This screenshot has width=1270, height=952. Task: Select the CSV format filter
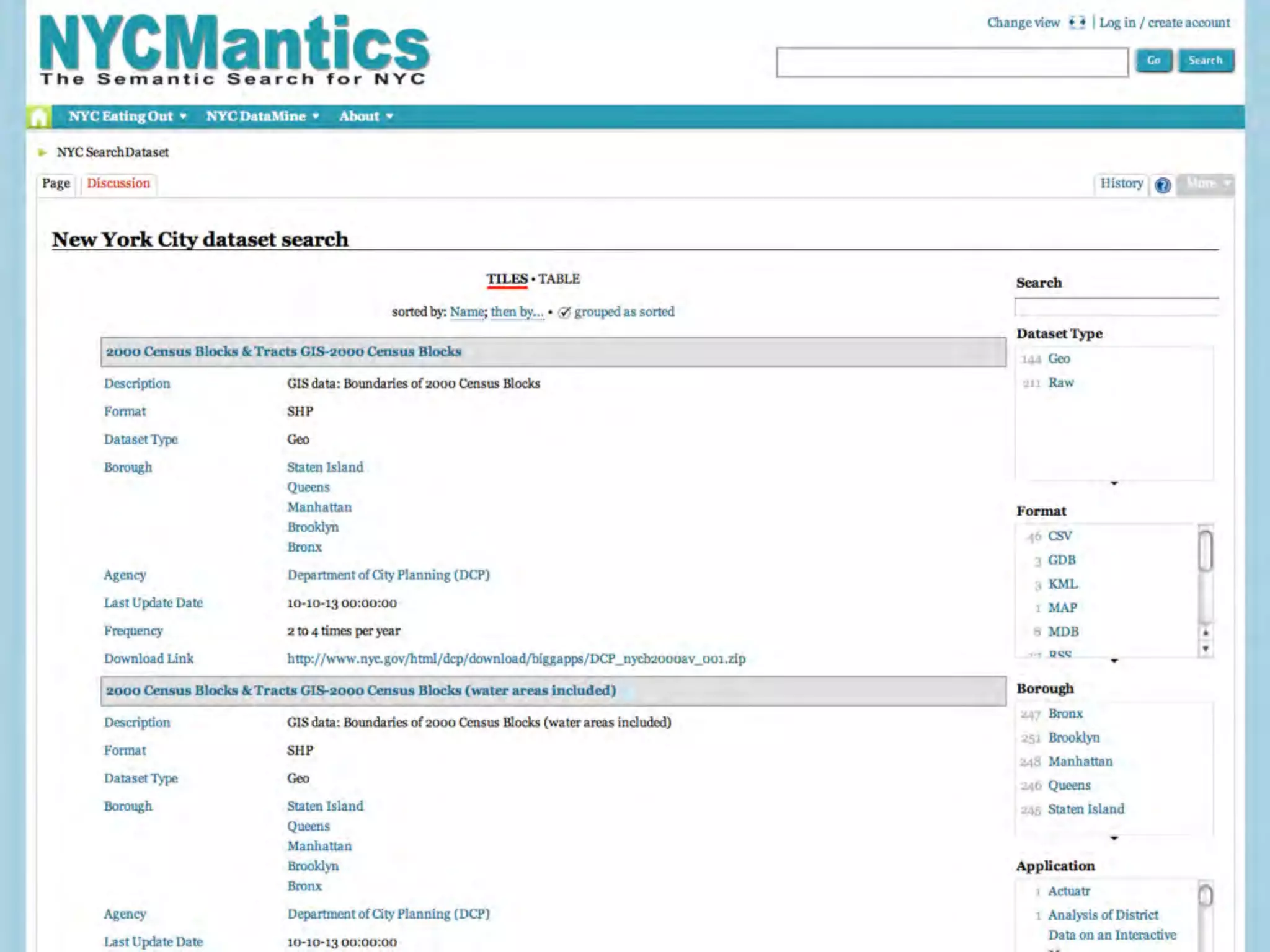(1059, 536)
